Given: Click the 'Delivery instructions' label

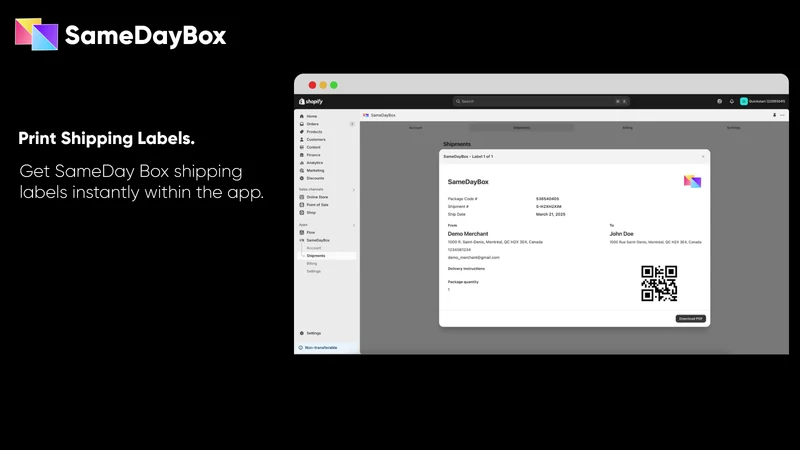Looking at the screenshot, I should 466,269.
